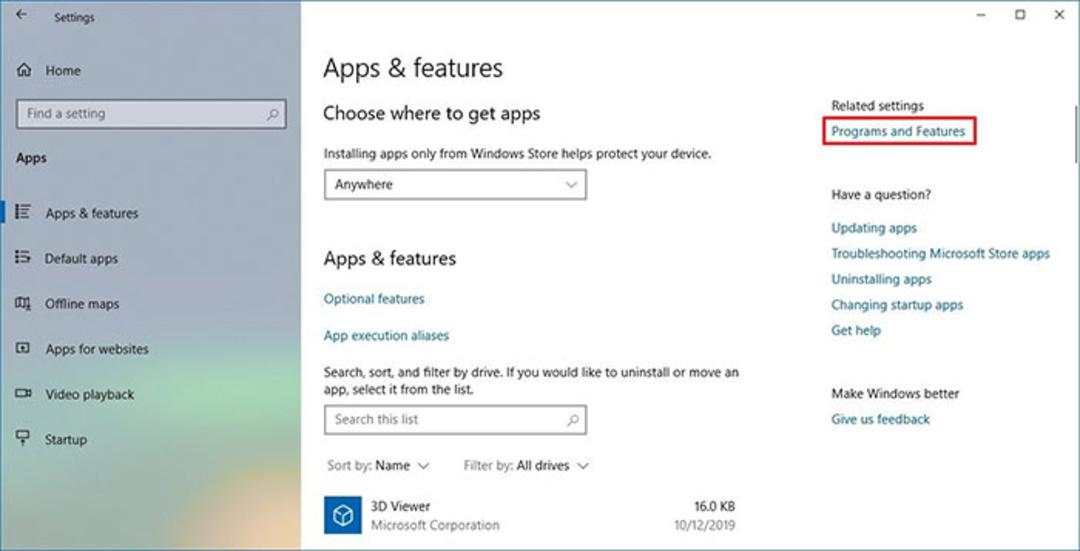The image size is (1080, 551).
Task: Click the Video playback sidebar icon
Action: [x=23, y=394]
